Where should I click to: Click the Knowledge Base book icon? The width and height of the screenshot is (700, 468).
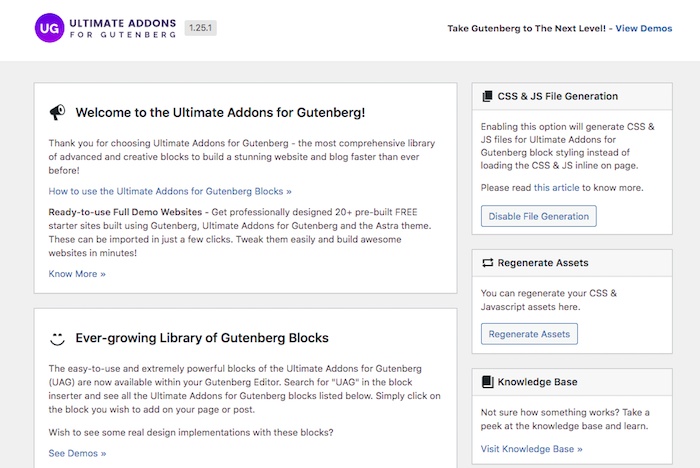pos(488,382)
